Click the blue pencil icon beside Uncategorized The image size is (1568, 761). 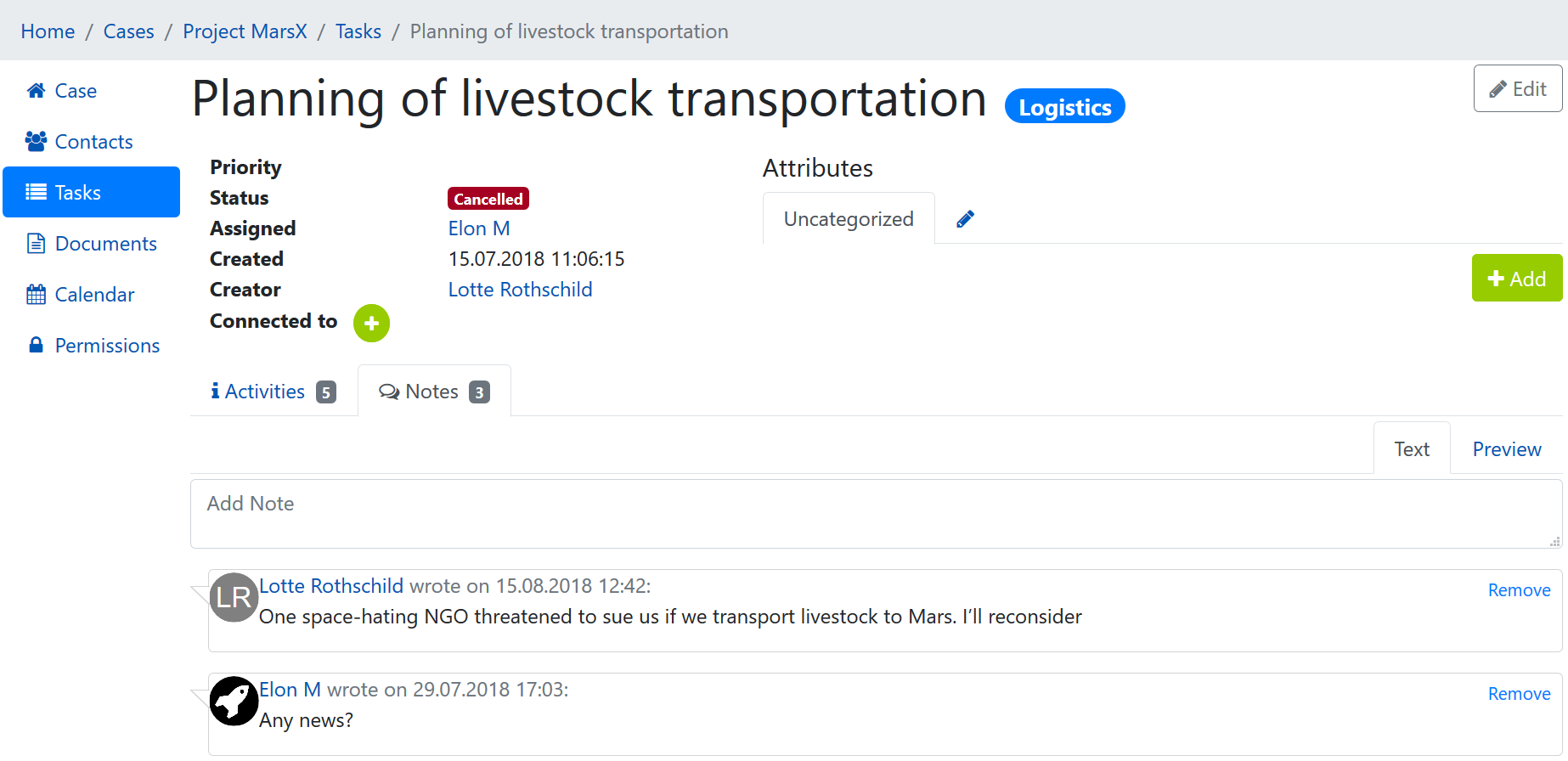point(965,219)
